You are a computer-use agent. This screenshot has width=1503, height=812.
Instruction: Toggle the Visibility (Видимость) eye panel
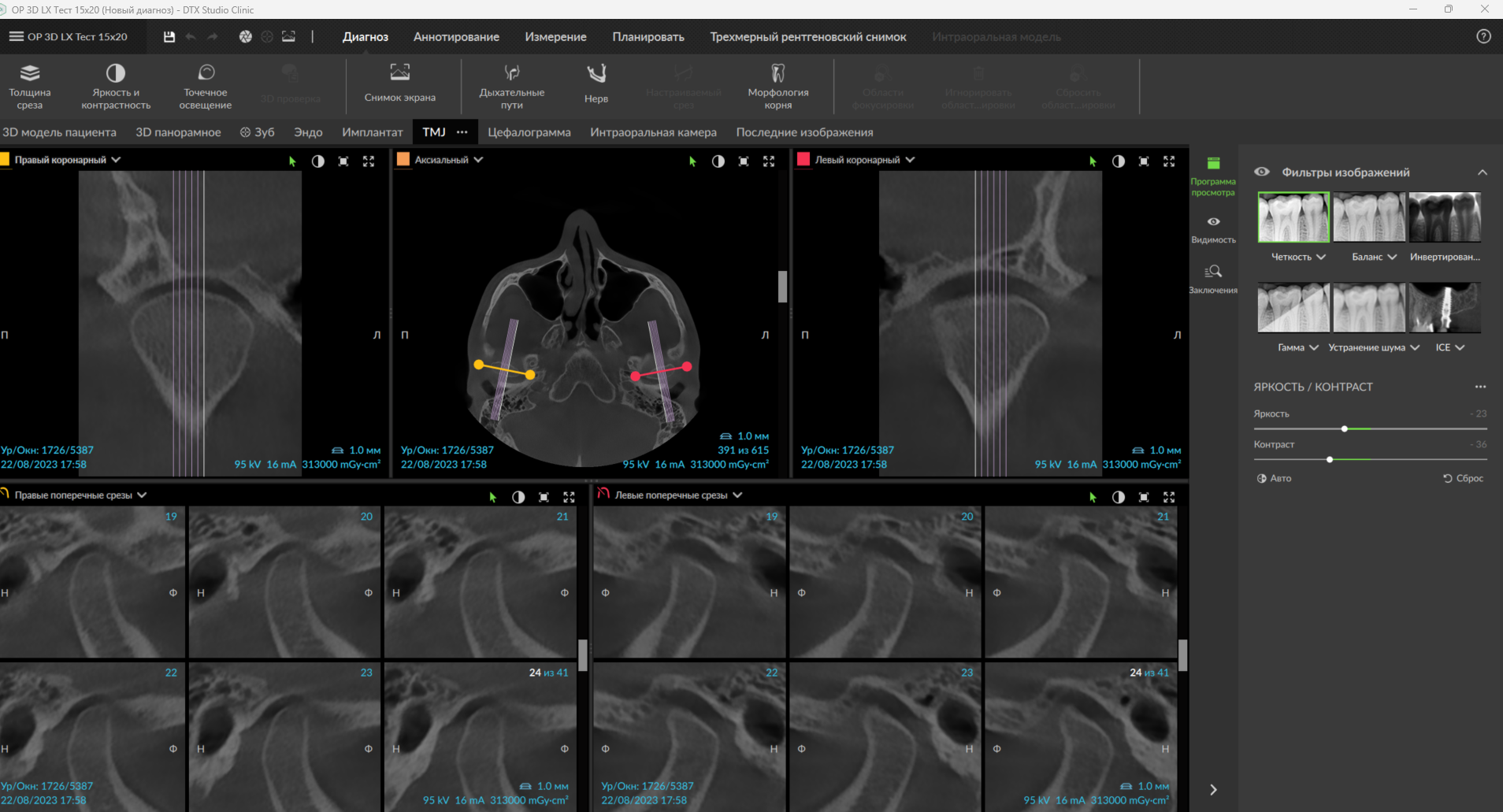coord(1213,228)
